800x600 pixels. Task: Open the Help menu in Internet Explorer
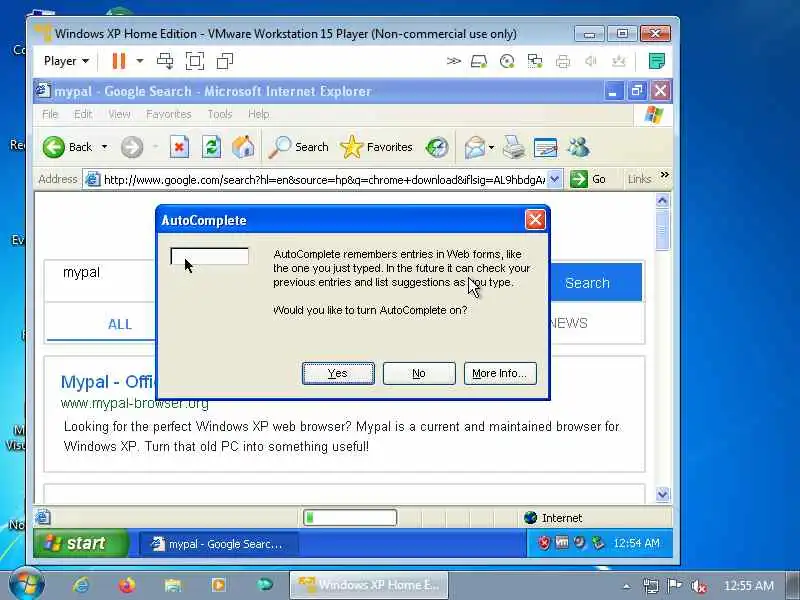point(258,114)
